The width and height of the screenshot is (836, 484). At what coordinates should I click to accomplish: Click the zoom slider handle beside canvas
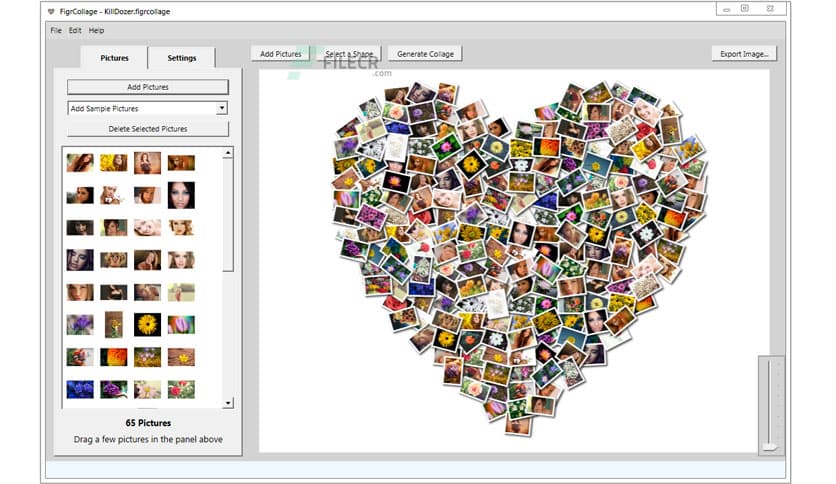[x=769, y=447]
